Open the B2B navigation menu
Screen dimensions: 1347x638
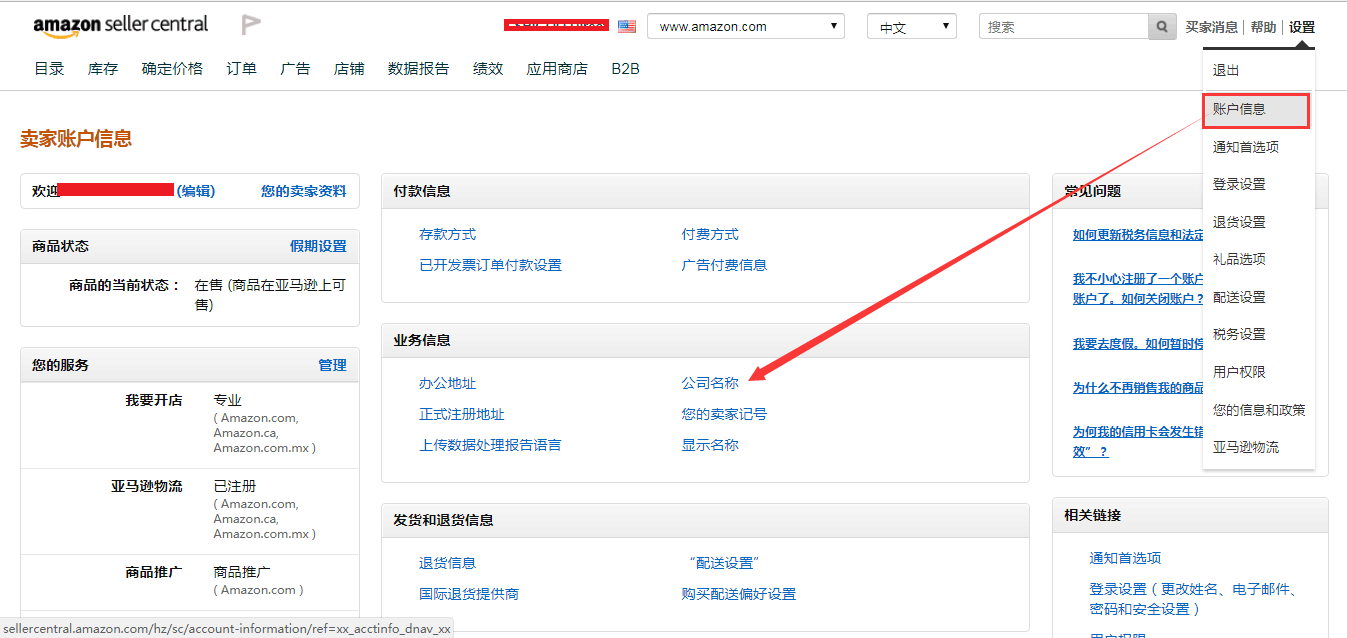point(625,69)
